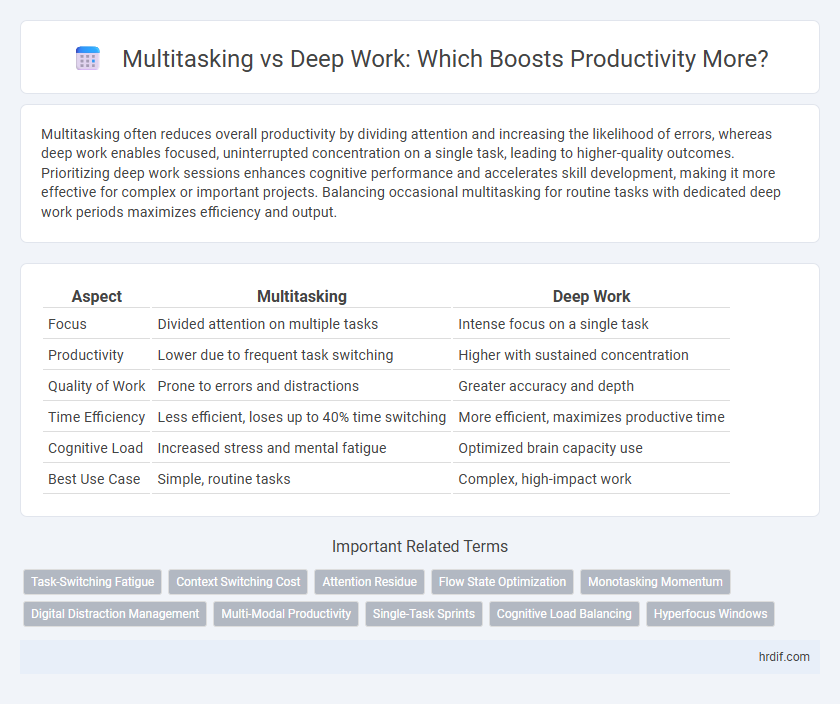The height and width of the screenshot is (704, 840).
Task: Select the 'Quality of Work' row label
Action: point(96,386)
